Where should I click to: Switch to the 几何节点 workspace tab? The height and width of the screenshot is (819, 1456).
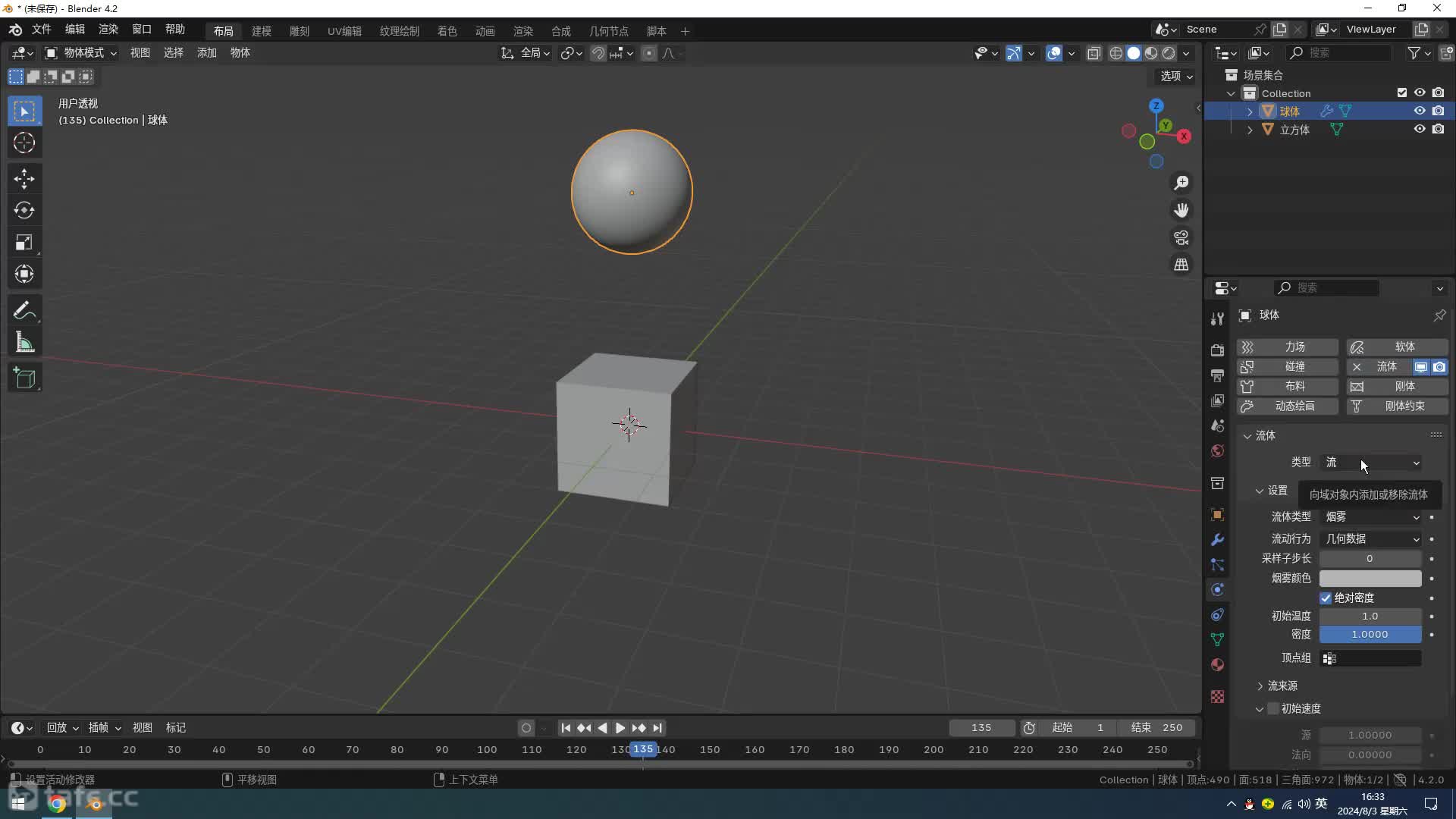pos(609,31)
